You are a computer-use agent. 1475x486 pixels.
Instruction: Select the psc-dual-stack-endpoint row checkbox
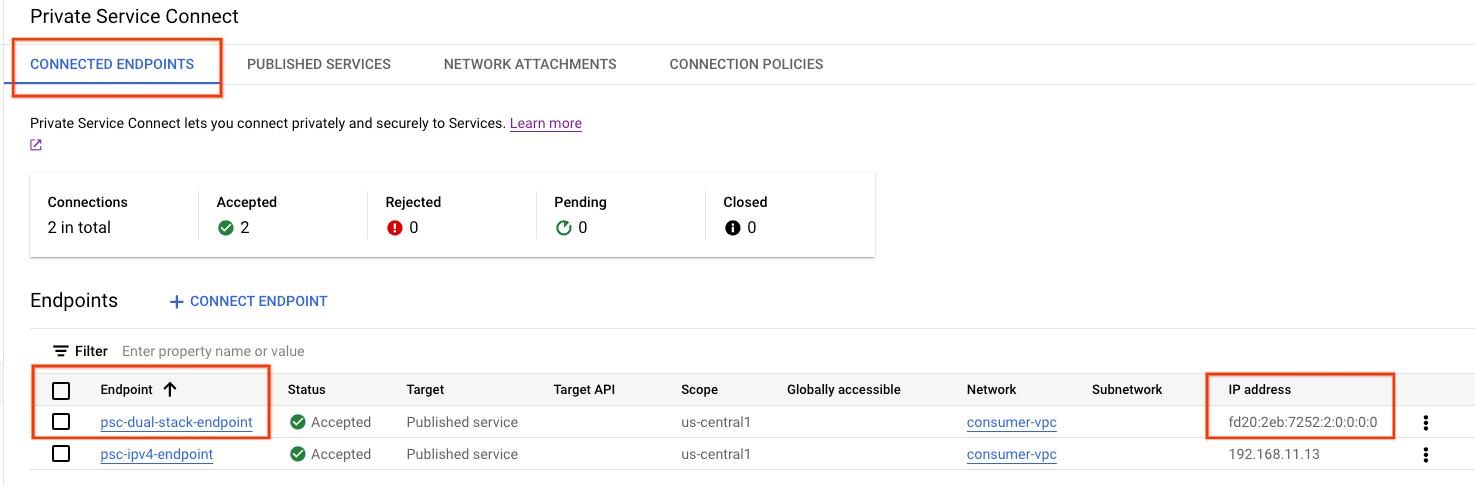tap(61, 422)
